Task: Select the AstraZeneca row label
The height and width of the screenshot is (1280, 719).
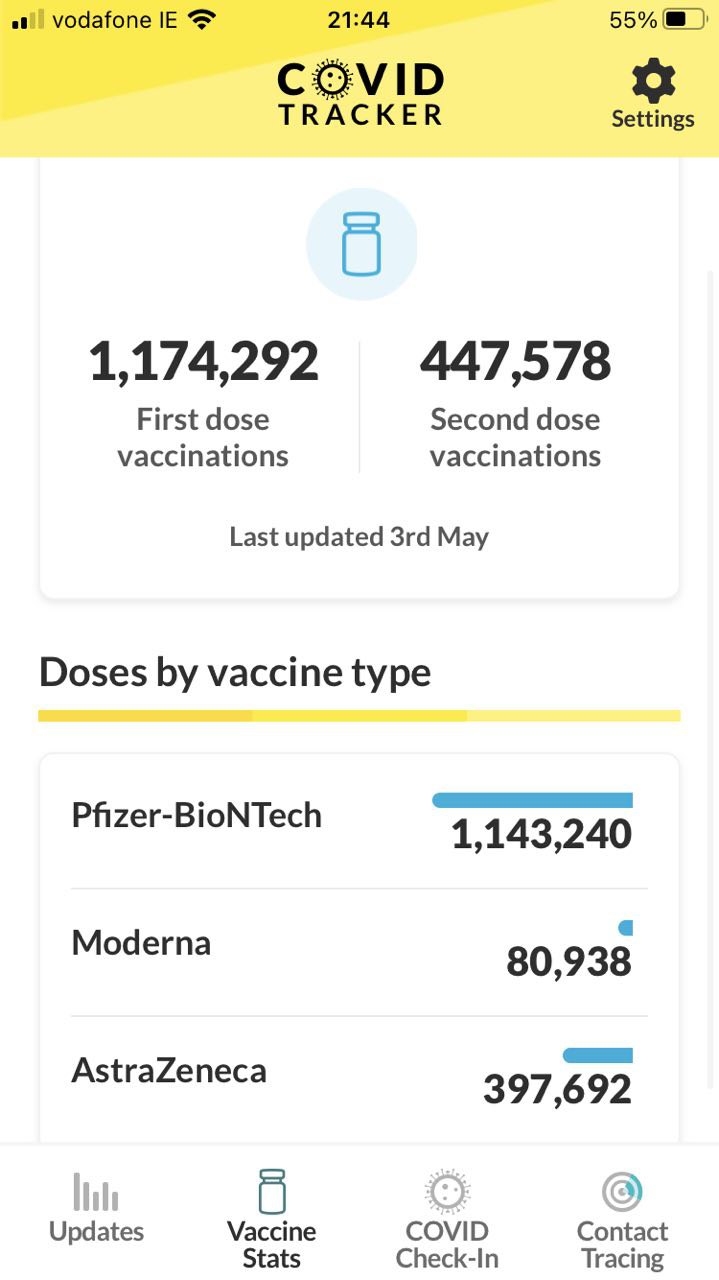Action: coord(169,1071)
